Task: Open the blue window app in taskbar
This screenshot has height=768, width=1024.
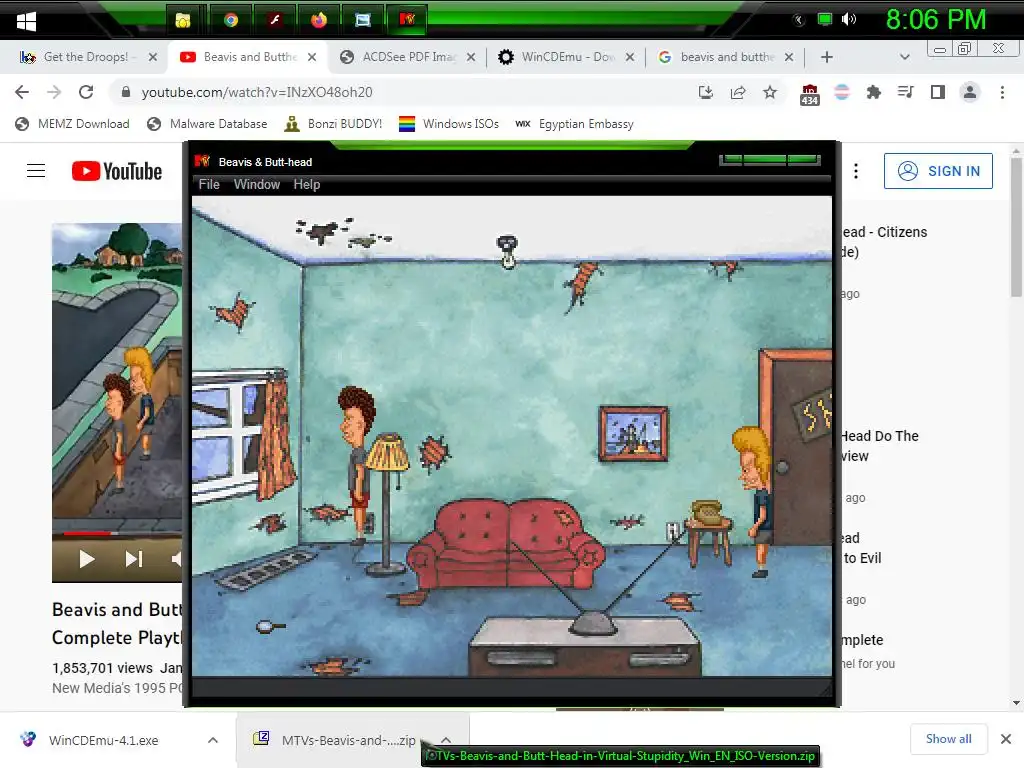Action: pyautogui.click(x=362, y=20)
